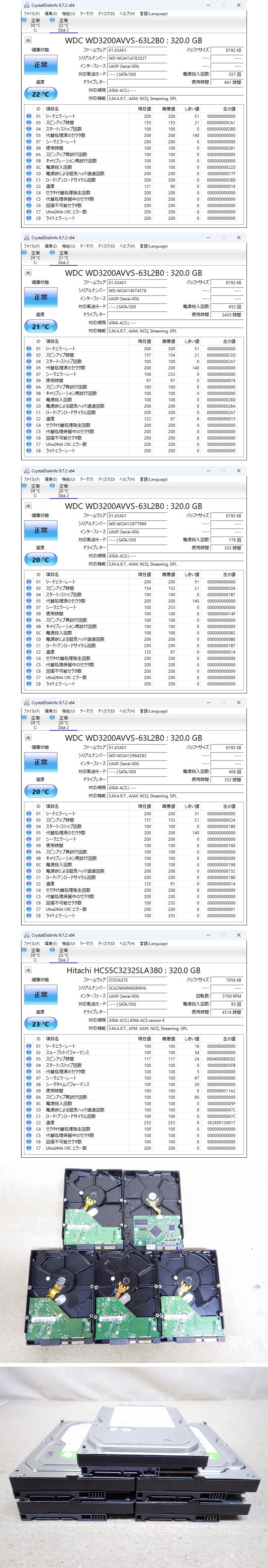The image size is (268, 1568).
Task: Select the Disk 2 tab showing 22 °C
Action: [63, 25]
